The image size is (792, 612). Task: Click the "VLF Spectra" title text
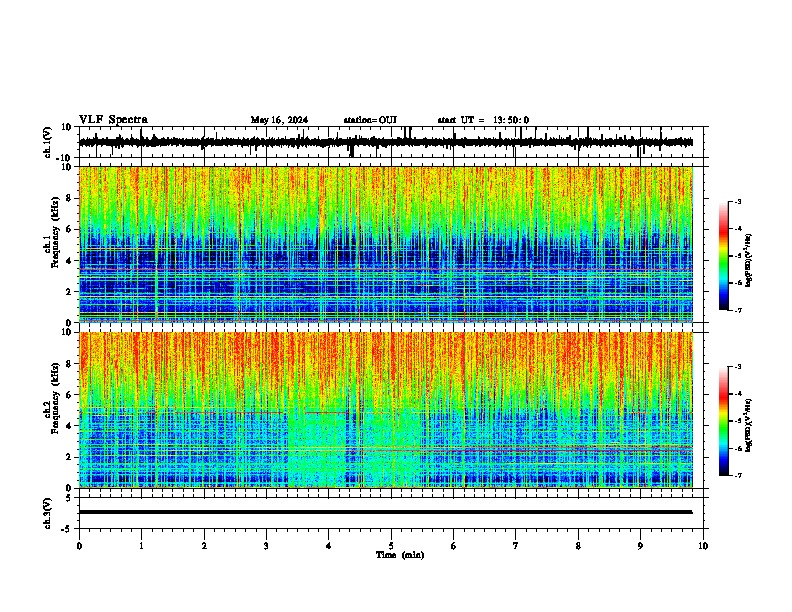[x=113, y=120]
